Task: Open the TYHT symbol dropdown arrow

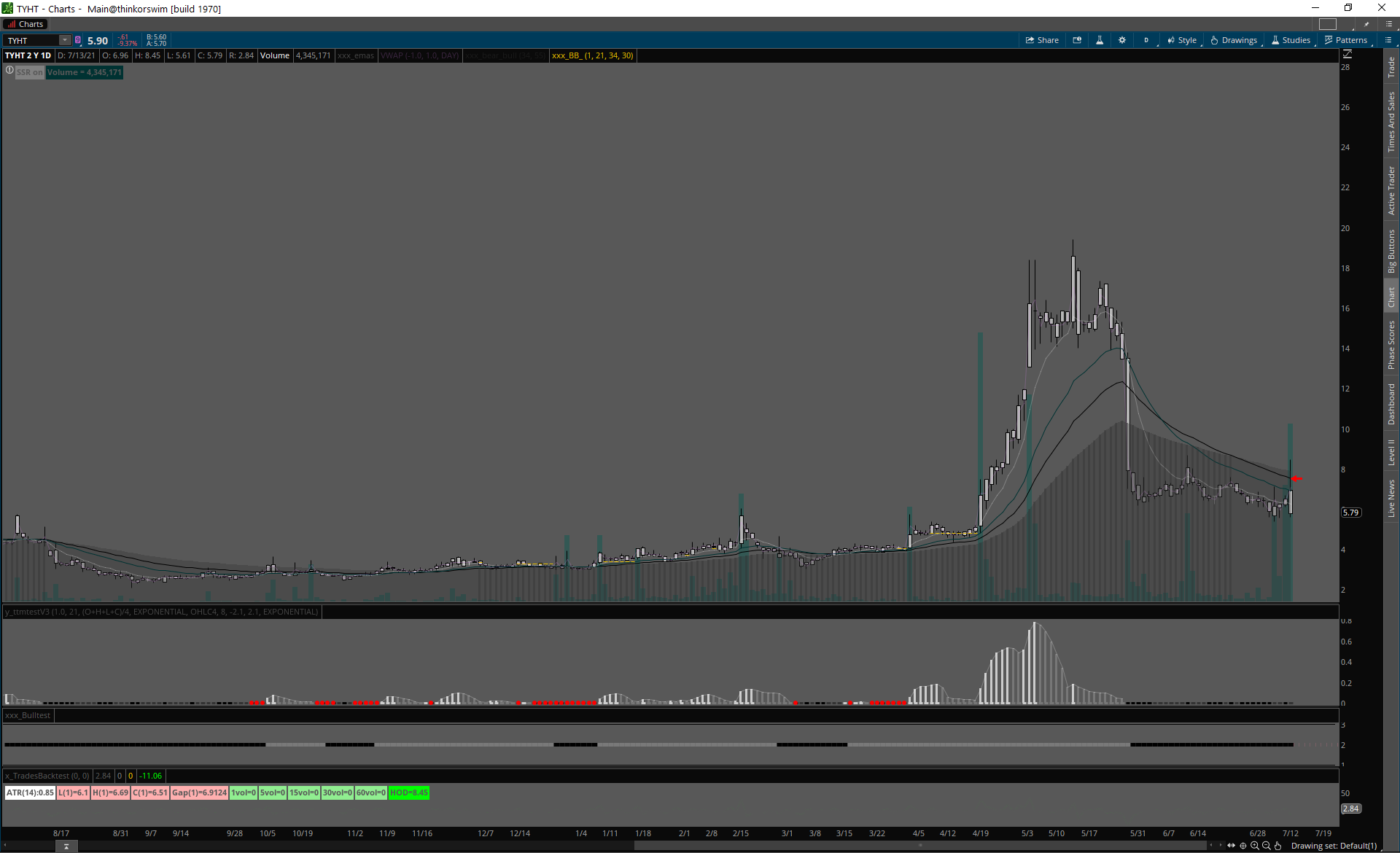Action: click(x=65, y=40)
